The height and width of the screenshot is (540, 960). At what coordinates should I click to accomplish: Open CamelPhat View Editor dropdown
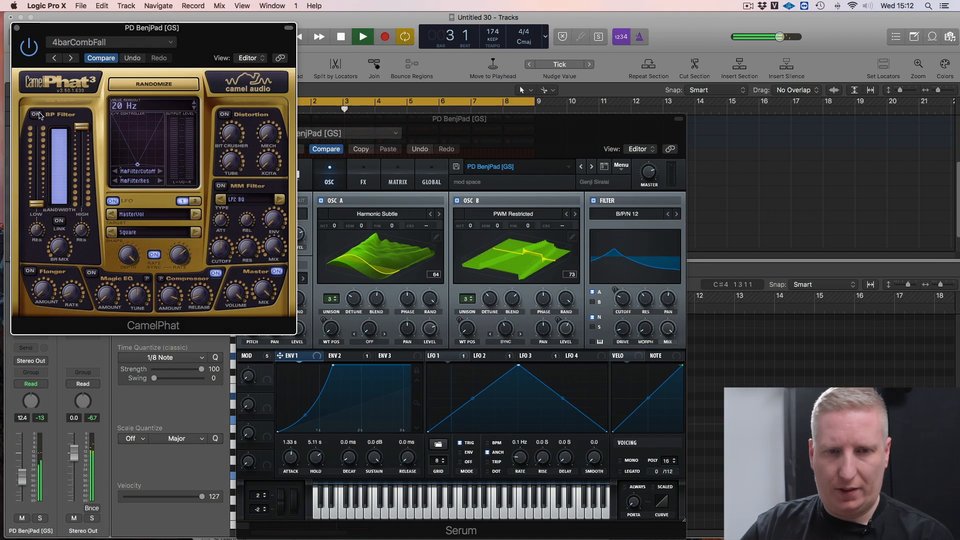coord(251,58)
